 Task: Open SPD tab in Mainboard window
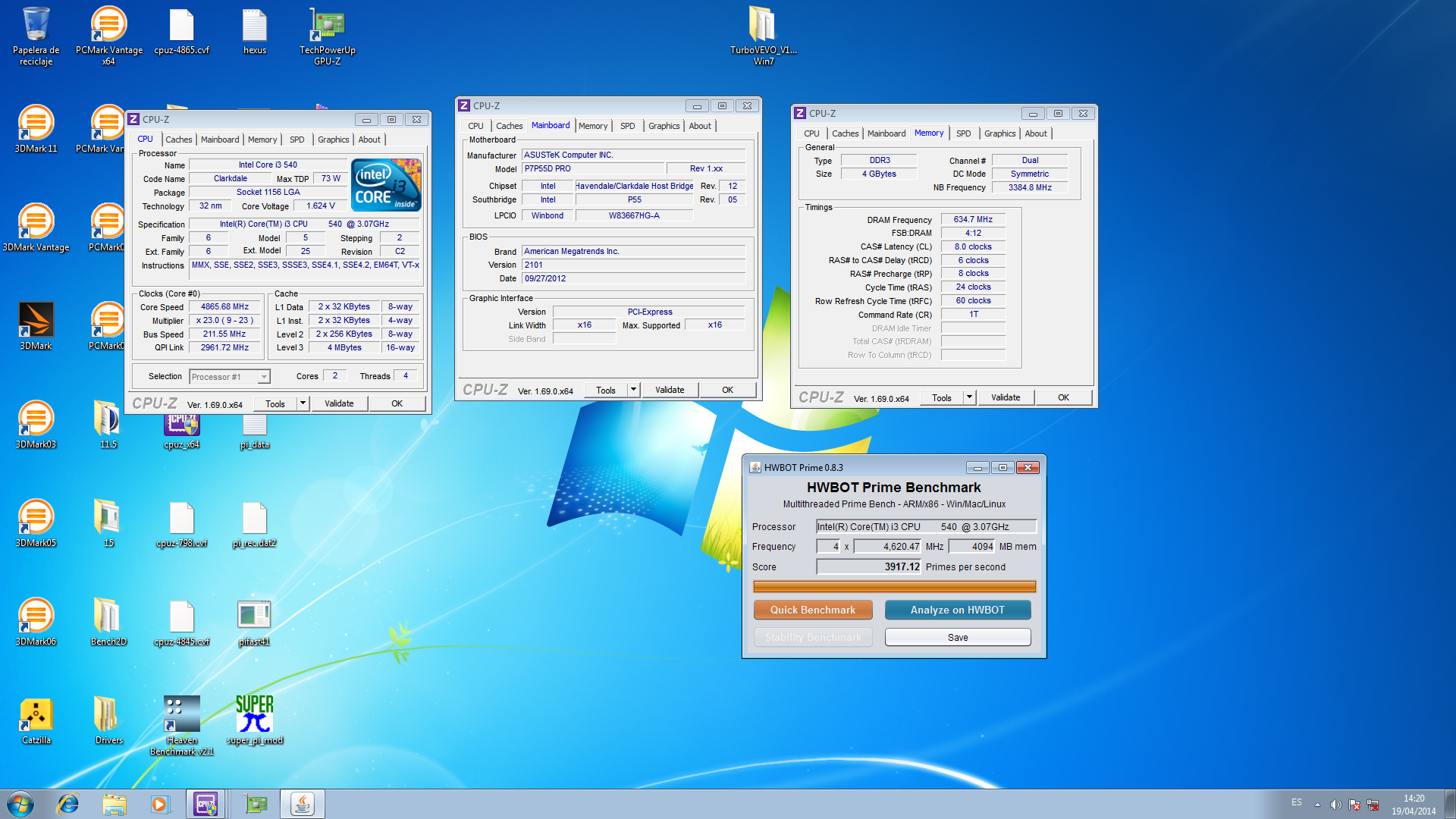click(627, 126)
